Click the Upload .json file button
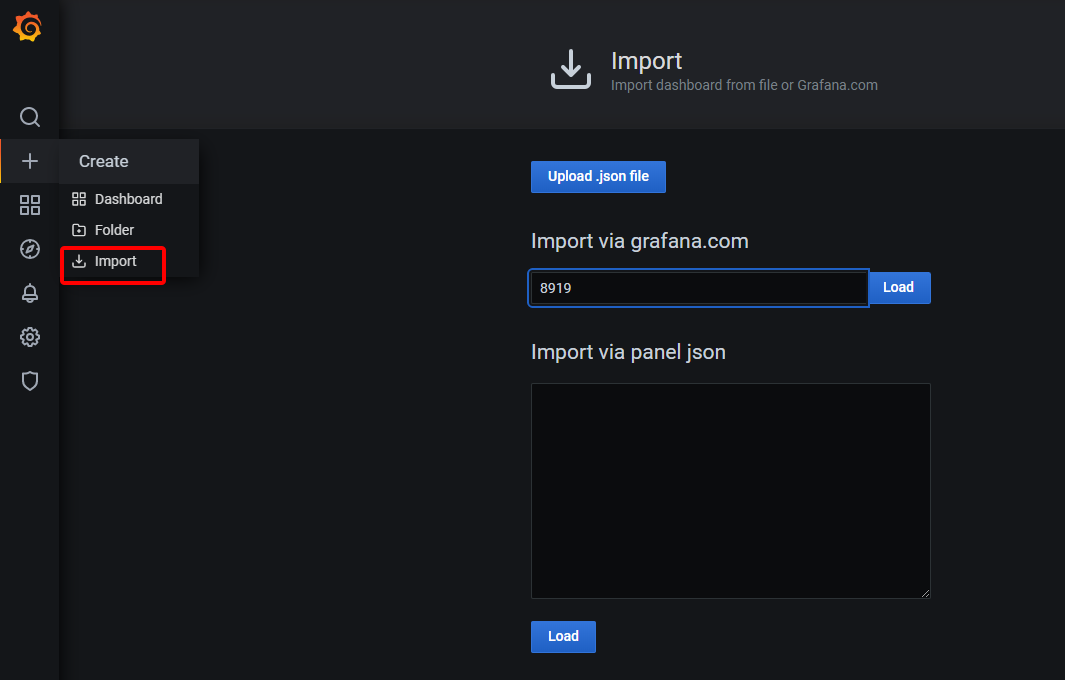The width and height of the screenshot is (1065, 680). click(598, 177)
